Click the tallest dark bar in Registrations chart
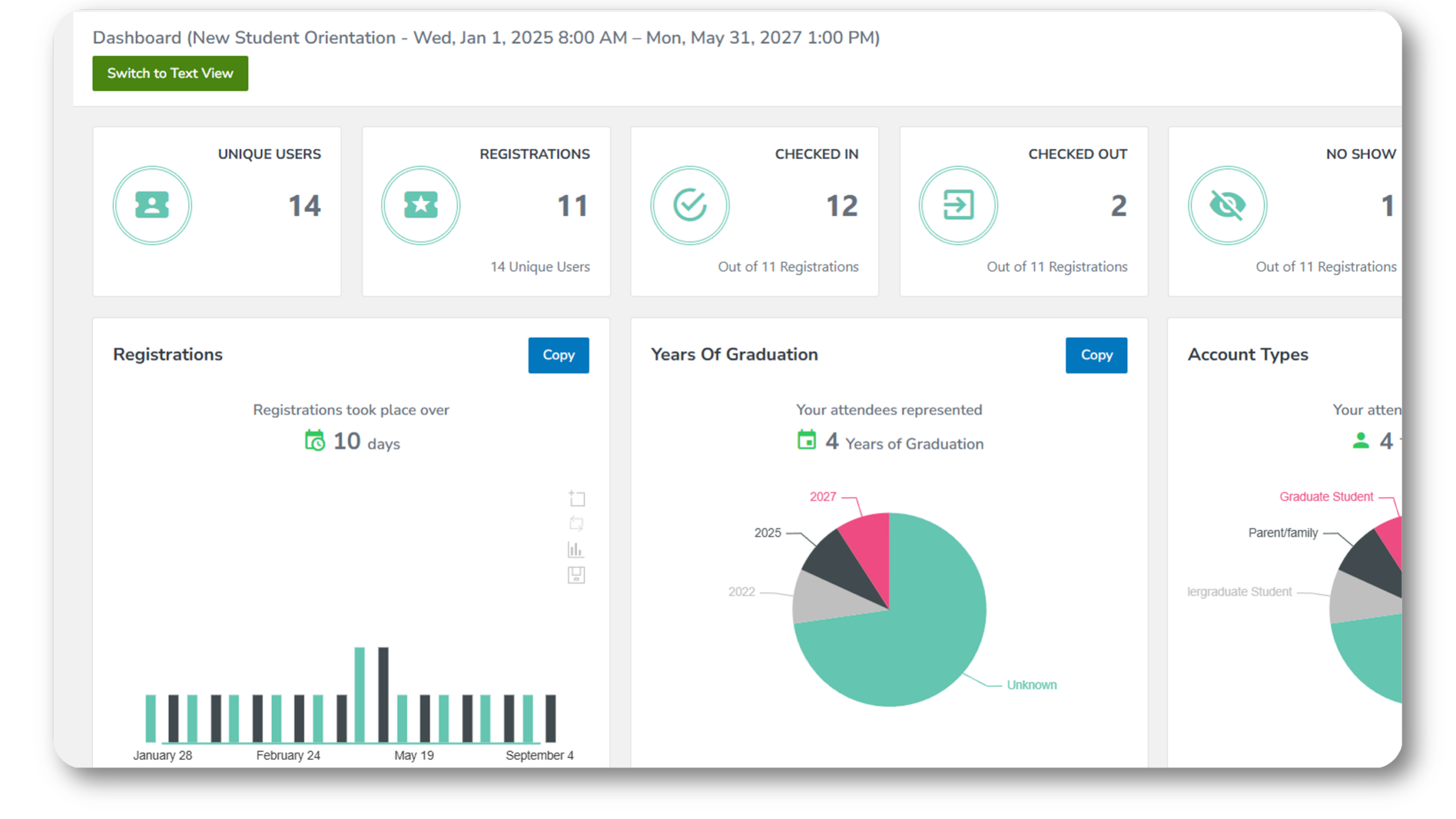Image resolution: width=1456 pixels, height=819 pixels. [383, 694]
